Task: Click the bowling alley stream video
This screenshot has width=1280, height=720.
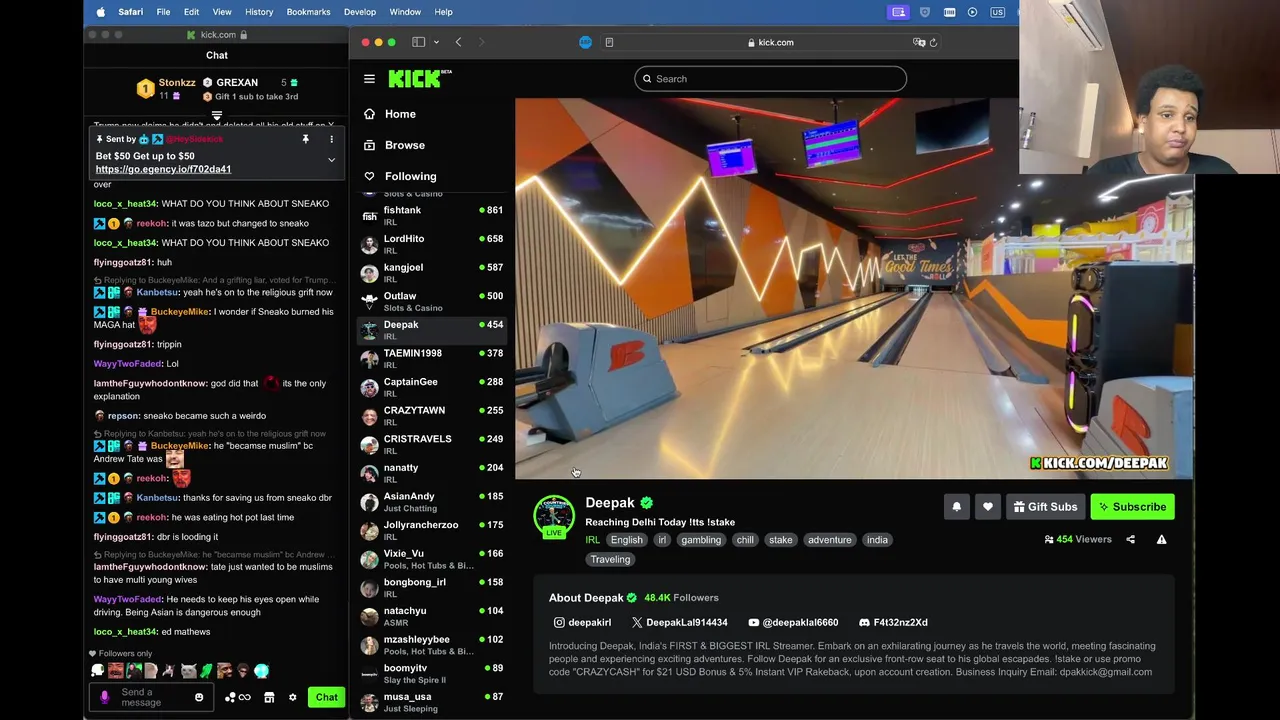Action: pos(854,289)
